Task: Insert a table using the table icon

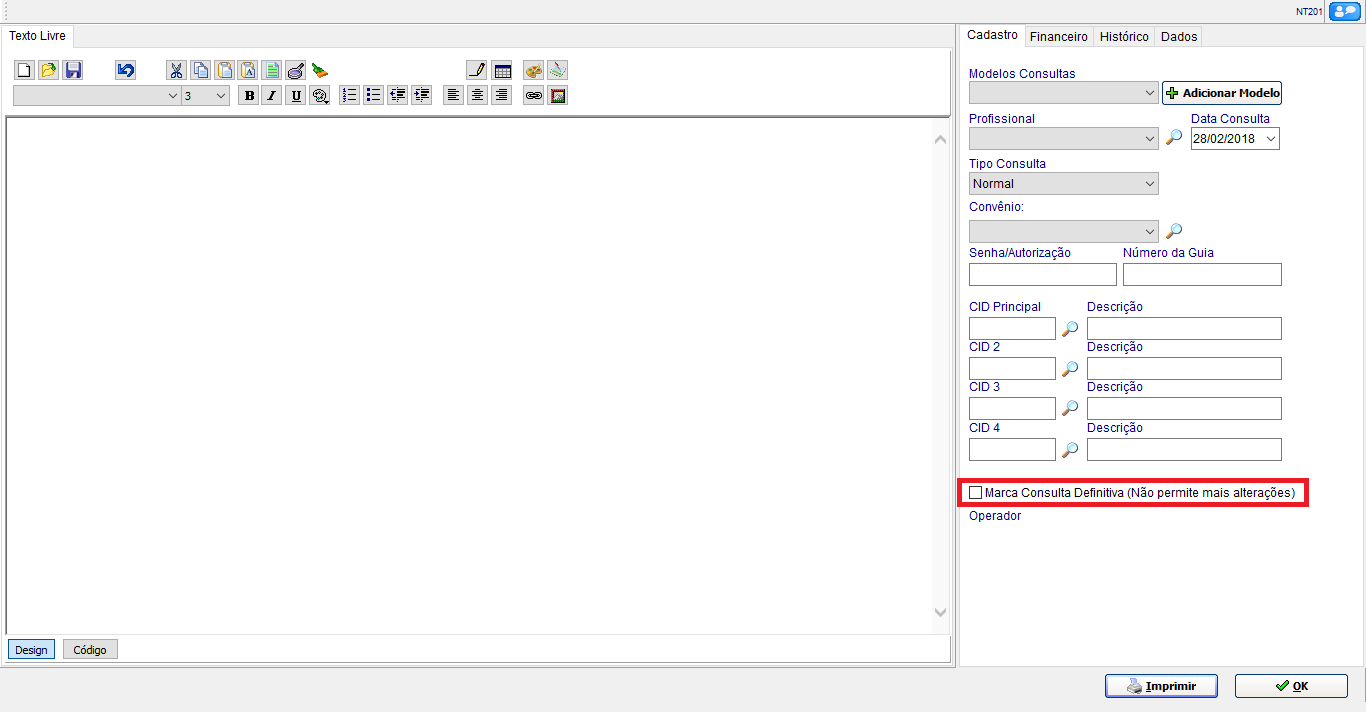Action: (502, 71)
